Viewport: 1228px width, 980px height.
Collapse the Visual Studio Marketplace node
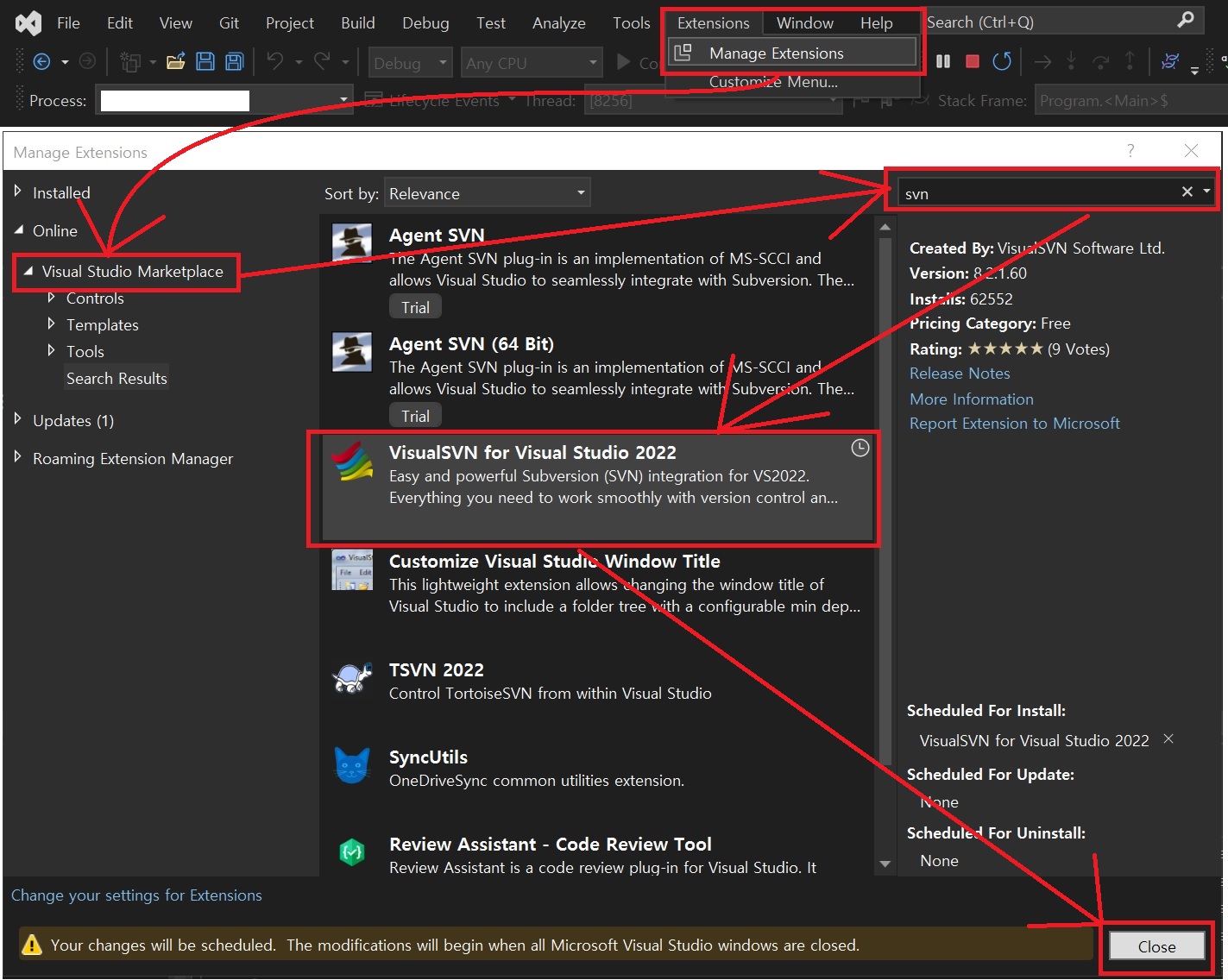pyautogui.click(x=28, y=271)
